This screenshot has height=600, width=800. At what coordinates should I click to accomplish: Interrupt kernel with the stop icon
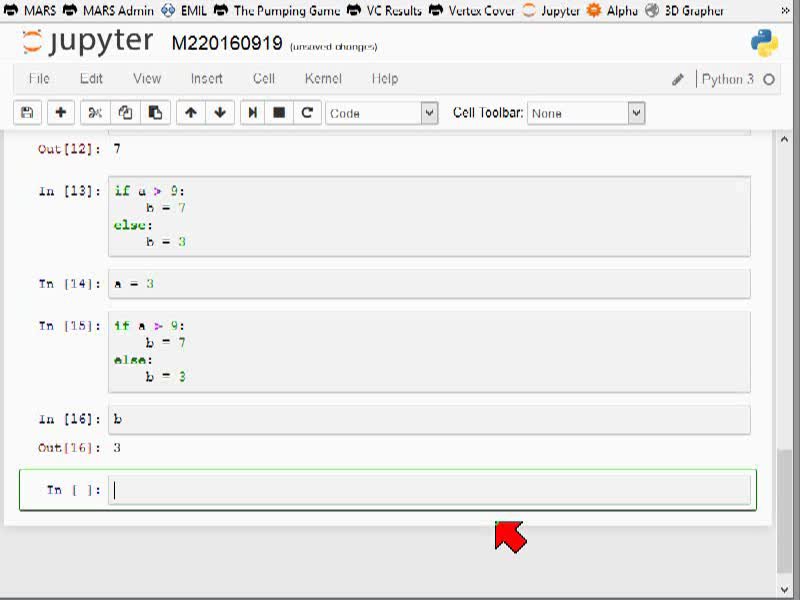click(279, 113)
